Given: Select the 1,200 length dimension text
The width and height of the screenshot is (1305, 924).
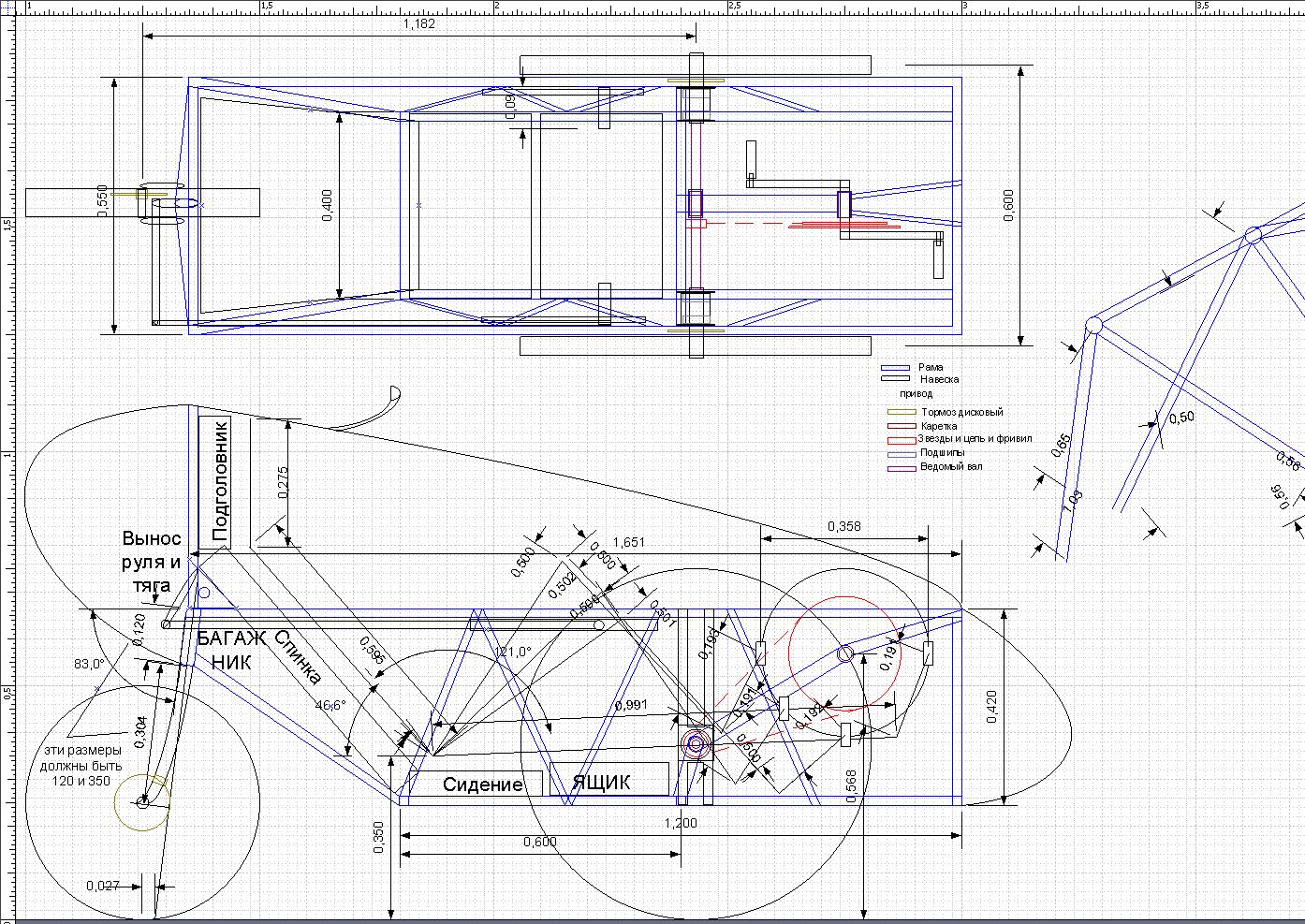Looking at the screenshot, I should click(681, 823).
